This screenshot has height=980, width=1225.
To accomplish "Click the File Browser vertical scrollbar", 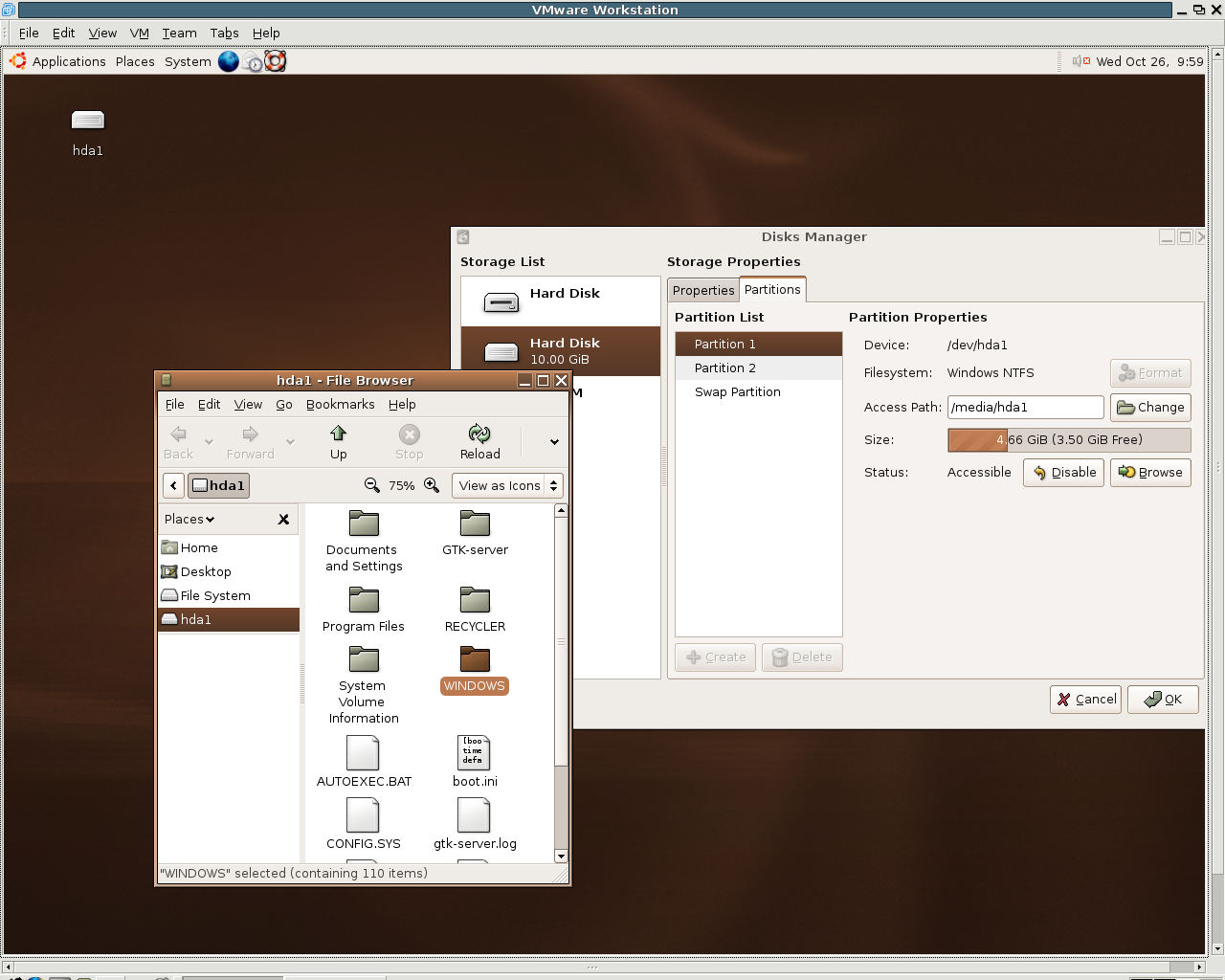I will click(561, 684).
